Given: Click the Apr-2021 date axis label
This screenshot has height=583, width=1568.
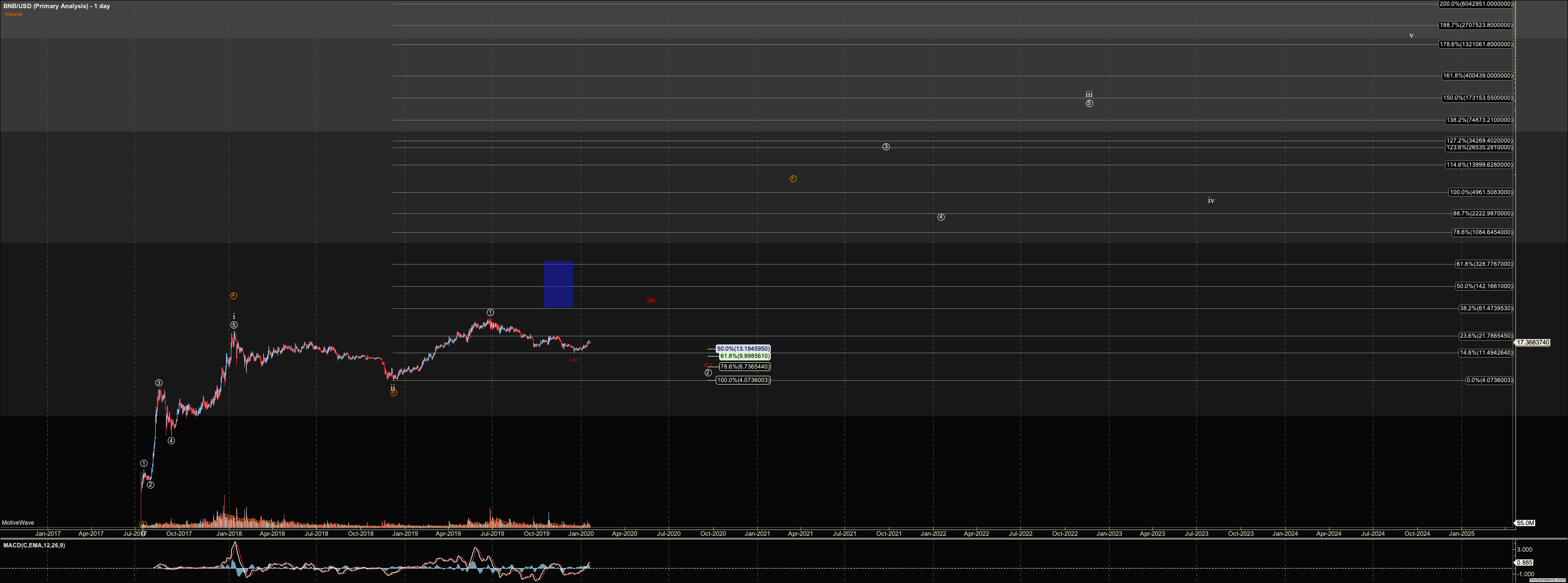Looking at the screenshot, I should (801, 534).
